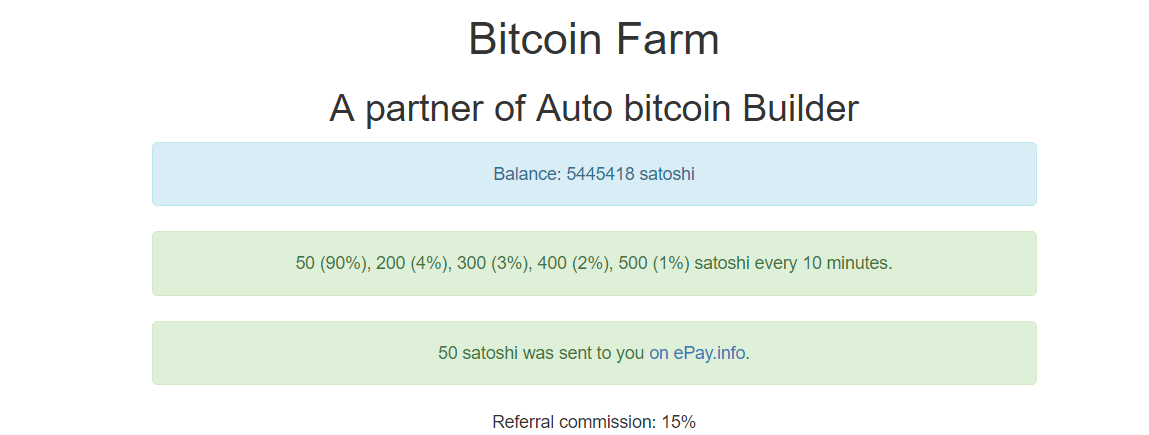
Task: Click the "200 (4%)" reward odds text
Action: tap(412, 264)
